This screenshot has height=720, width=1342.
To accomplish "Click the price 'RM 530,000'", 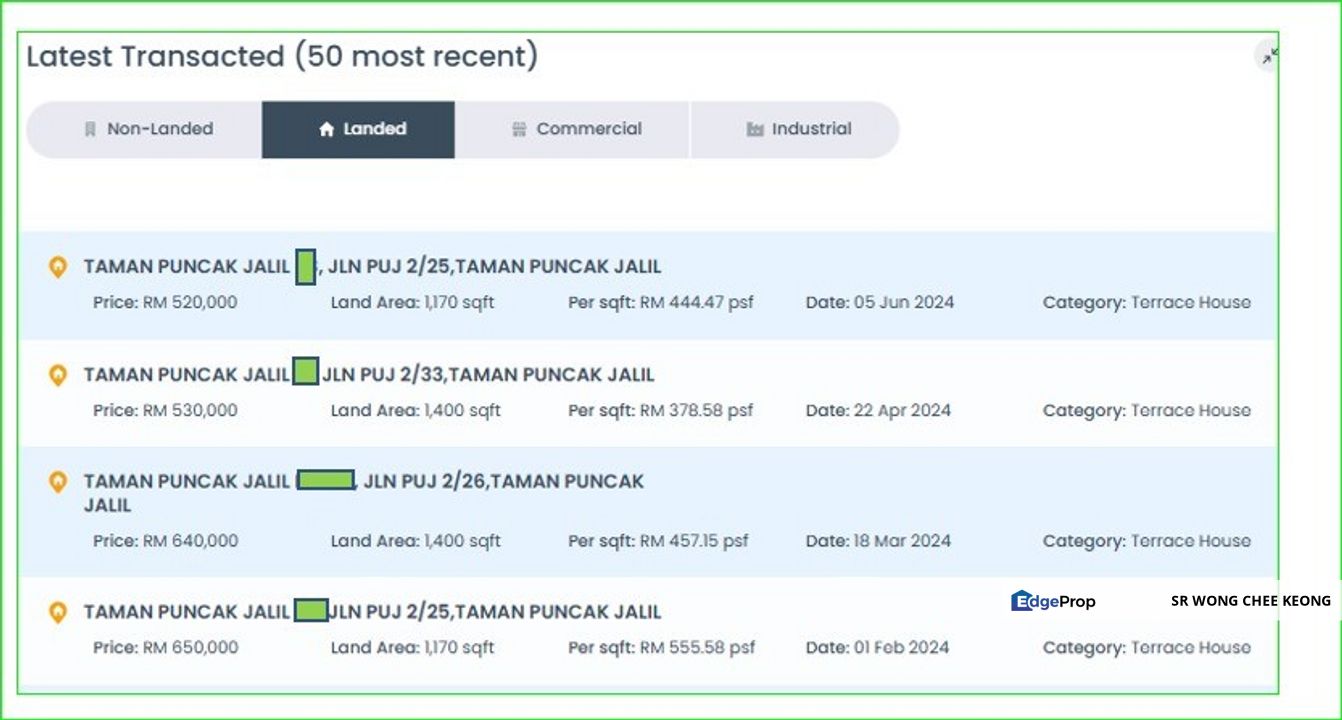I will coord(190,410).
